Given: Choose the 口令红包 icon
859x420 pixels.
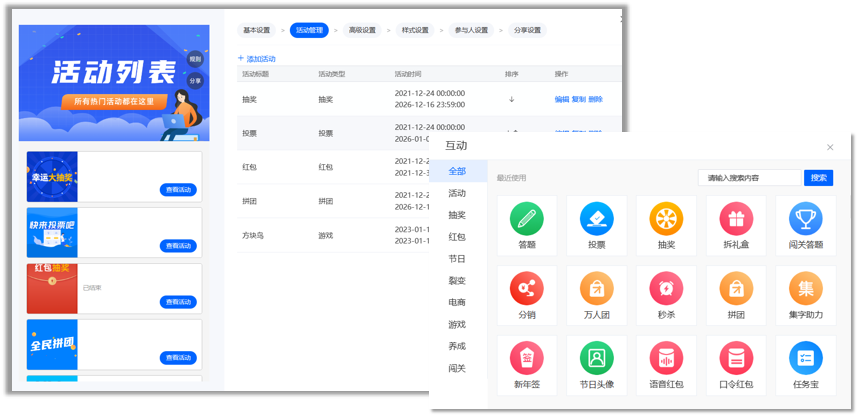Looking at the screenshot, I should (736, 358).
